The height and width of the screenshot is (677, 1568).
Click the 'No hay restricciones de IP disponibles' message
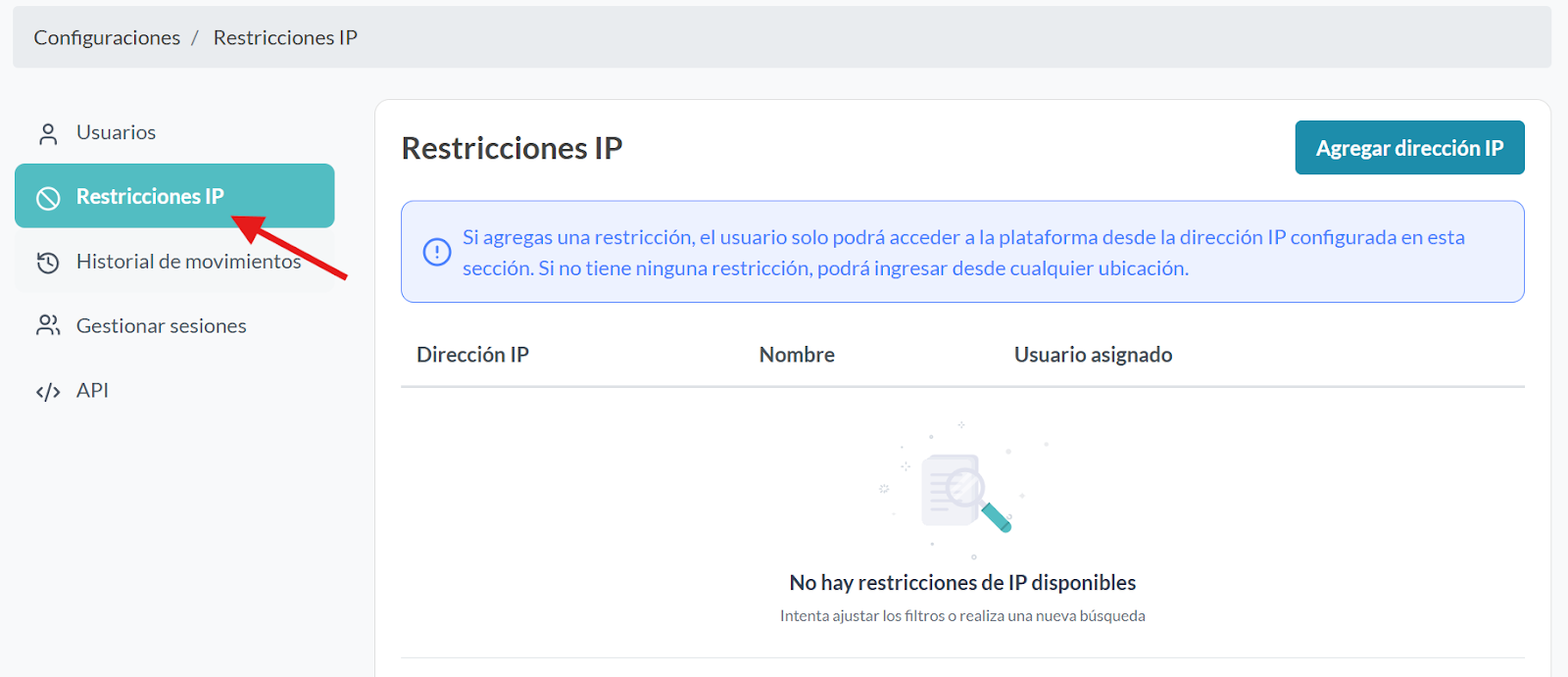[x=962, y=583]
